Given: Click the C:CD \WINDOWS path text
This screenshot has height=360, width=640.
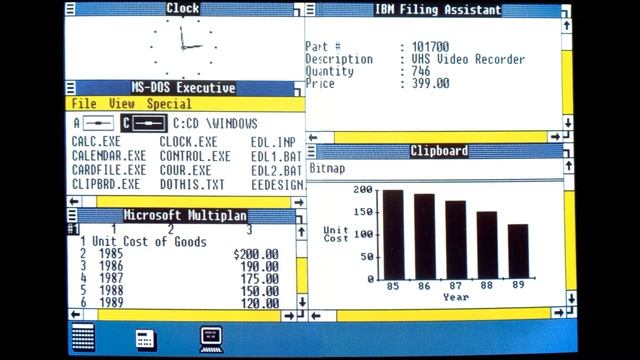Looking at the screenshot, I should tap(215, 123).
